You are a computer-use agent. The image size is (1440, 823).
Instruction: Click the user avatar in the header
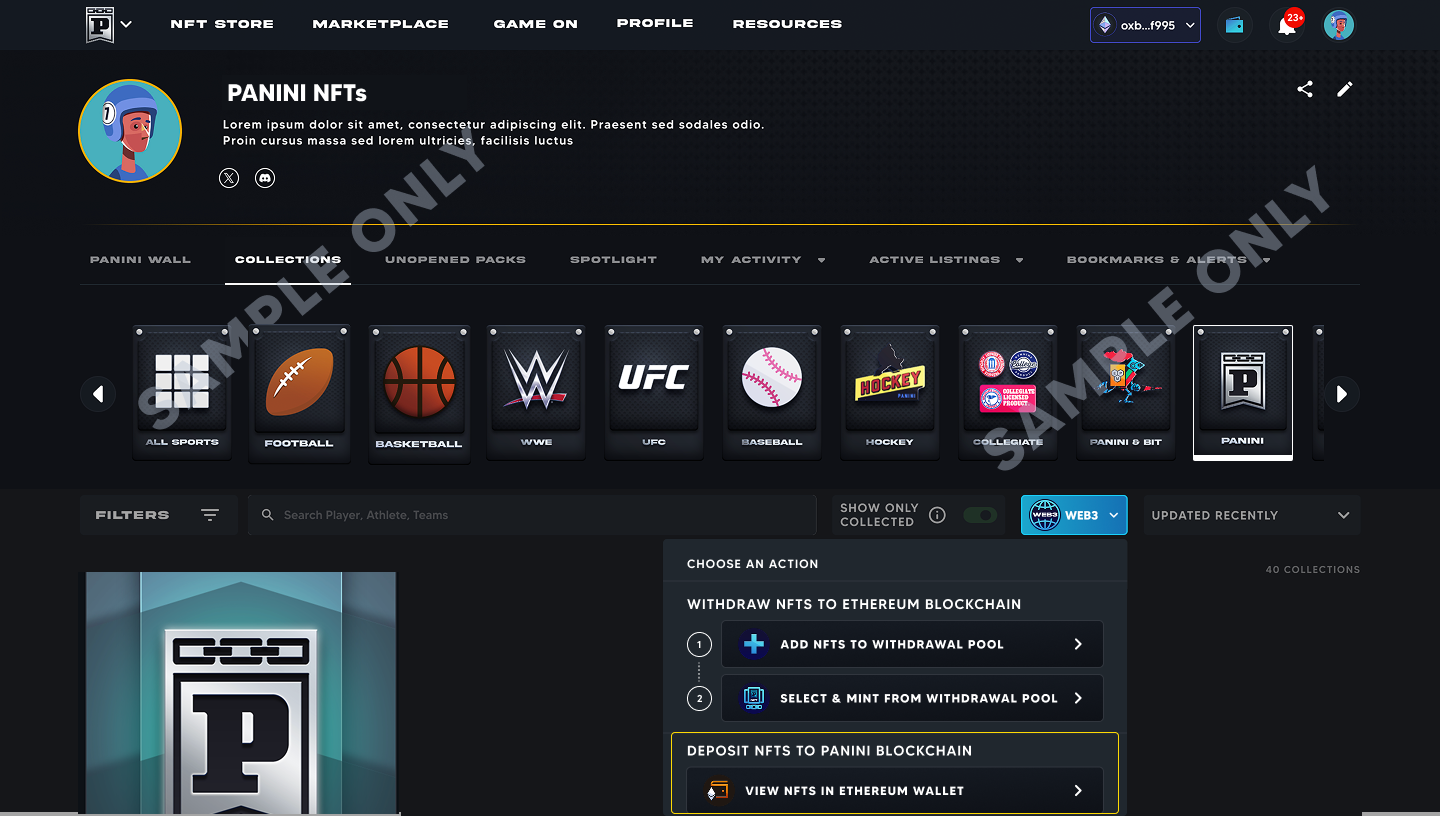1338,25
